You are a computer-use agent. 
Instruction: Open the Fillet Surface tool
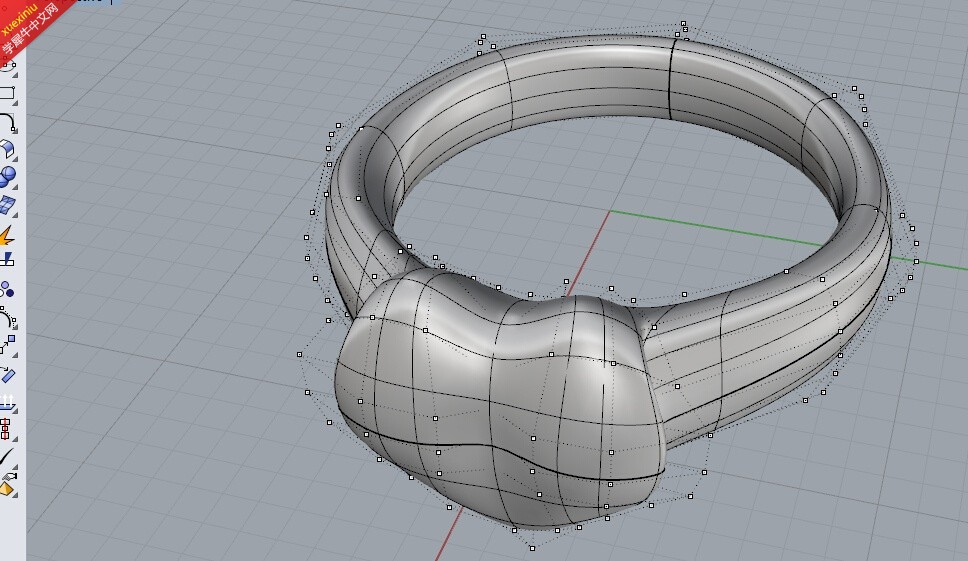[7, 150]
